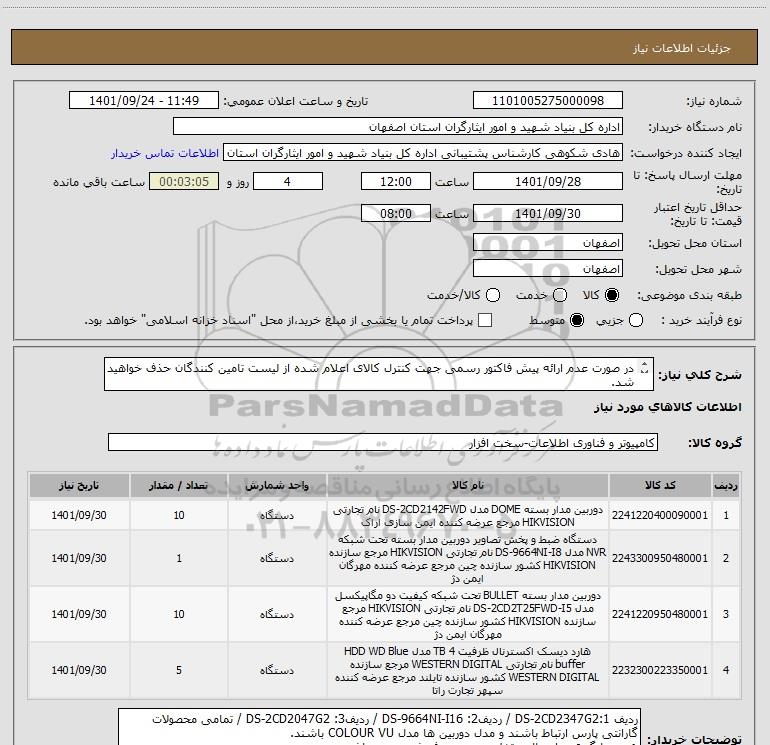Click quantity 10 in row 3
Screen dimensions: 770x745
click(x=179, y=614)
